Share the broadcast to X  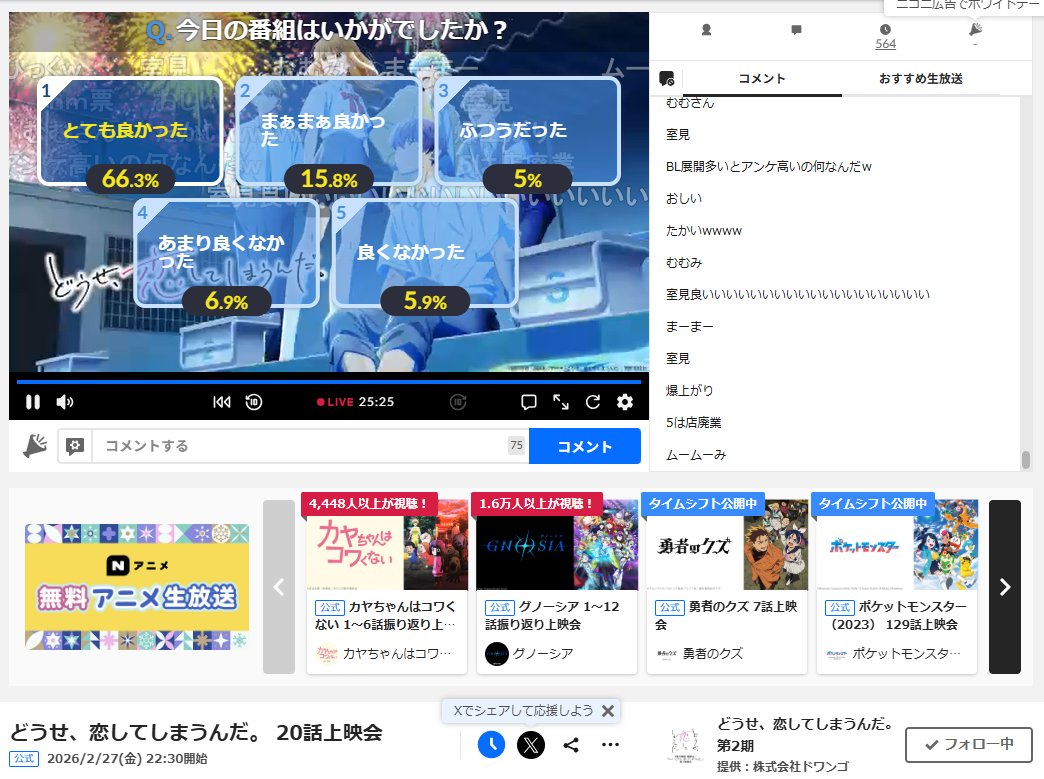(x=531, y=745)
